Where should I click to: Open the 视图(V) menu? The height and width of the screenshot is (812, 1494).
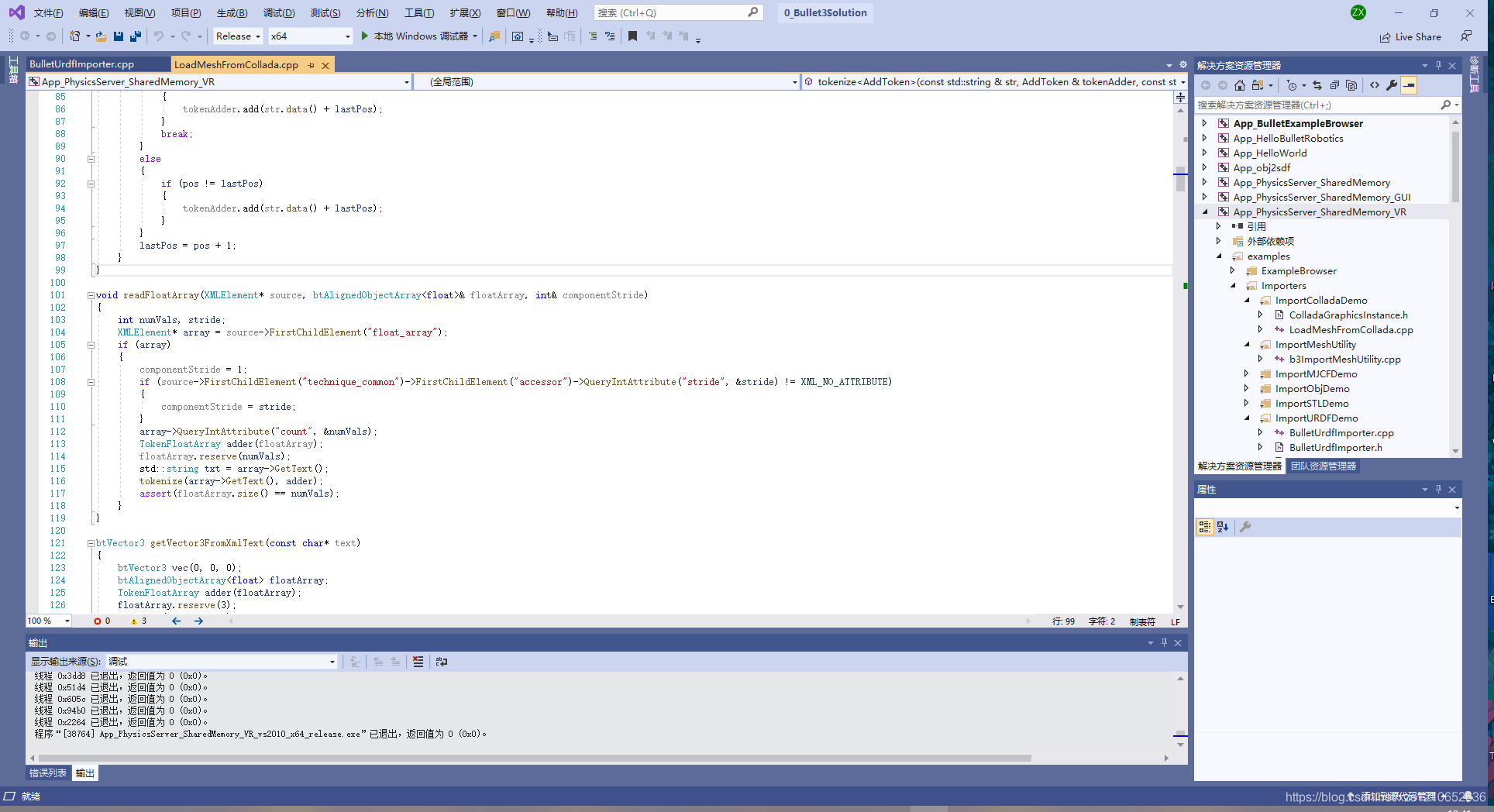(139, 12)
